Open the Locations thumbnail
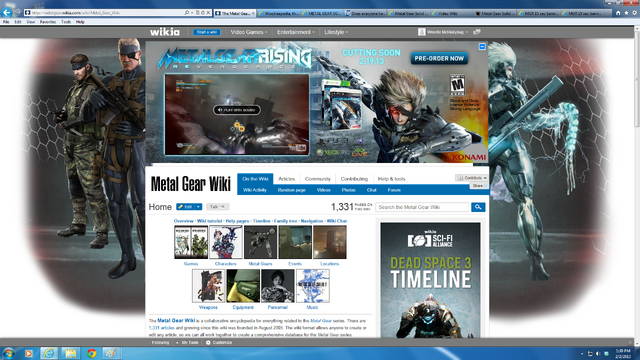Screen dimensions: 640x360 (x=330, y=243)
